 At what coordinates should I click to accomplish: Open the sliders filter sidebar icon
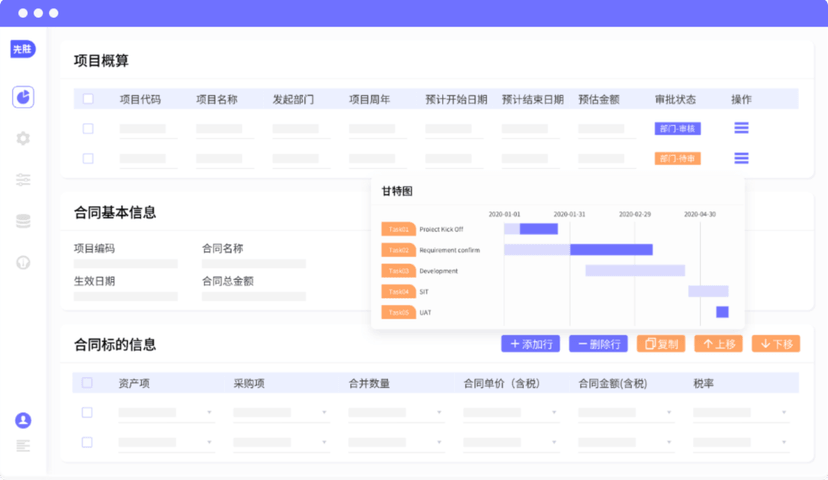pos(23,180)
